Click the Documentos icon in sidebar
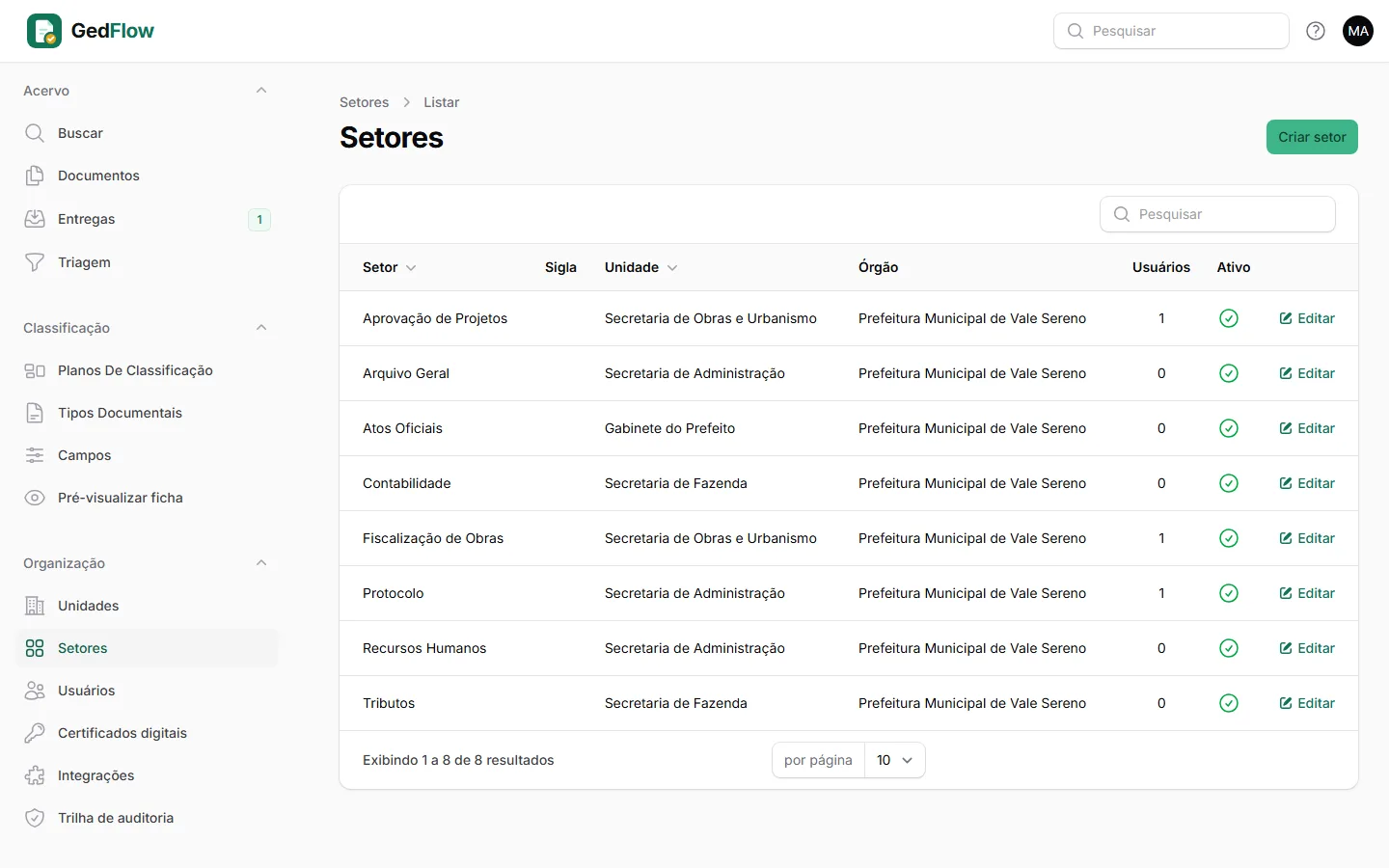The height and width of the screenshot is (868, 1389). click(x=35, y=176)
